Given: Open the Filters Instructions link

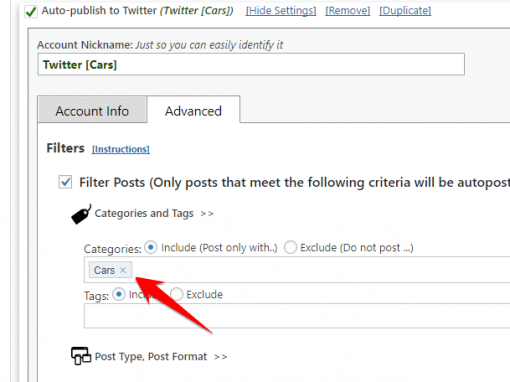Looking at the screenshot, I should pyautogui.click(x=121, y=149).
